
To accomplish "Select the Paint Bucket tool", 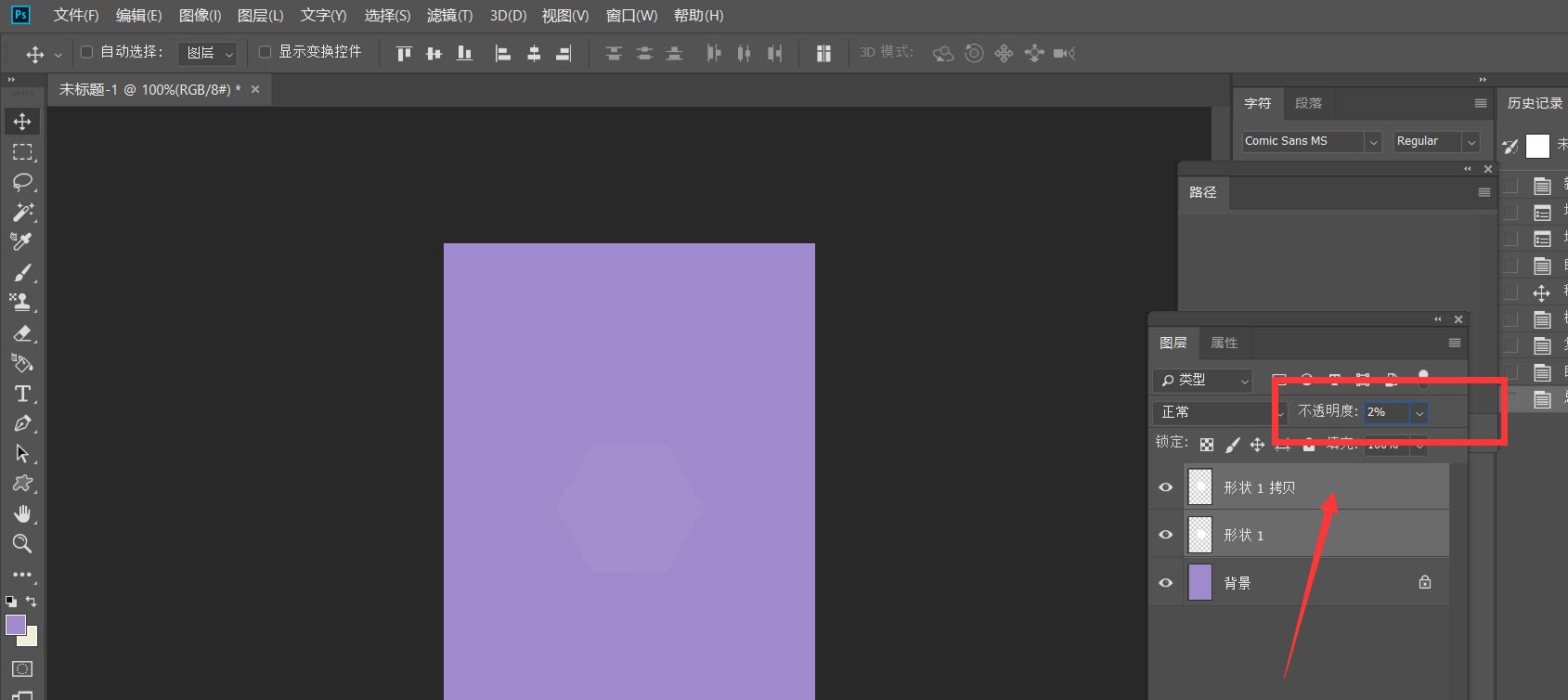I will (22, 363).
